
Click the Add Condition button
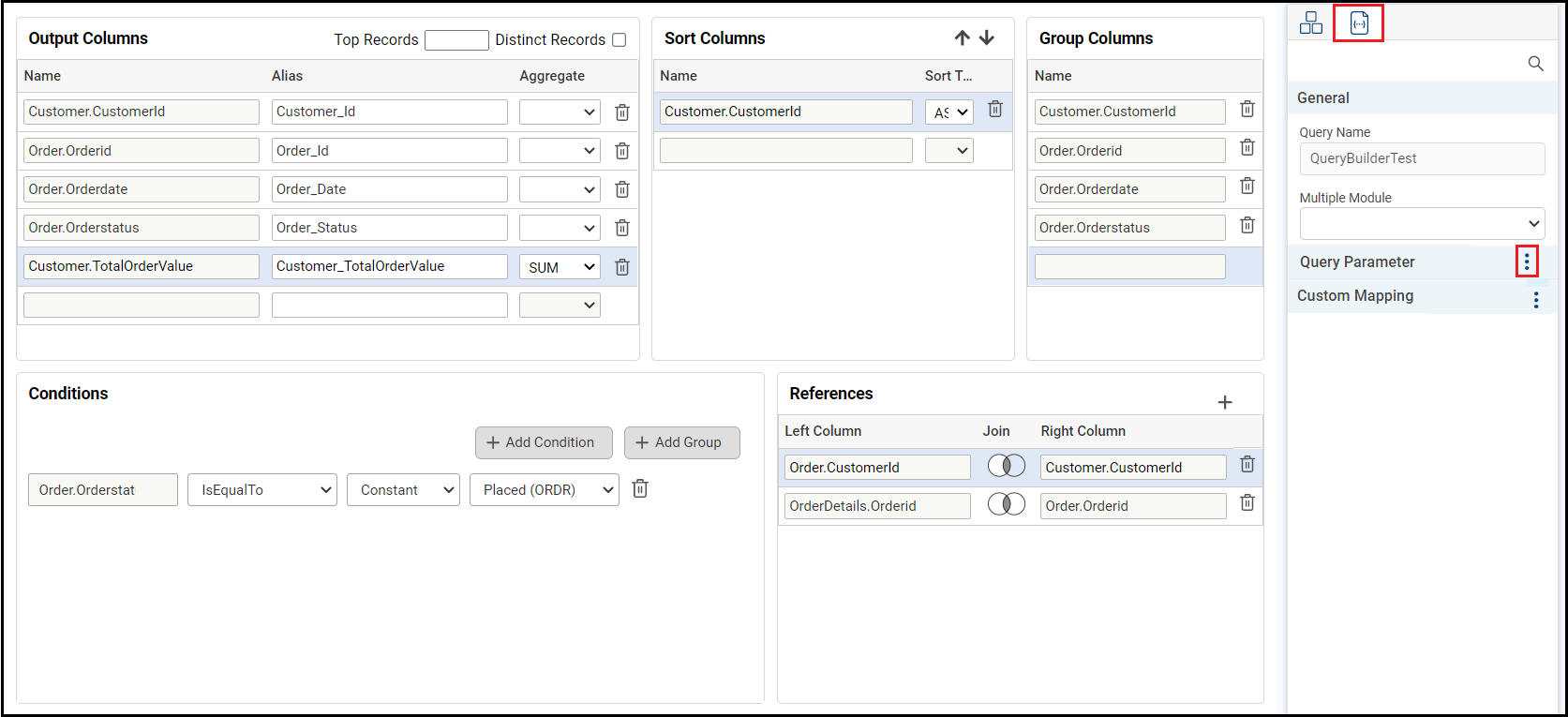(544, 442)
